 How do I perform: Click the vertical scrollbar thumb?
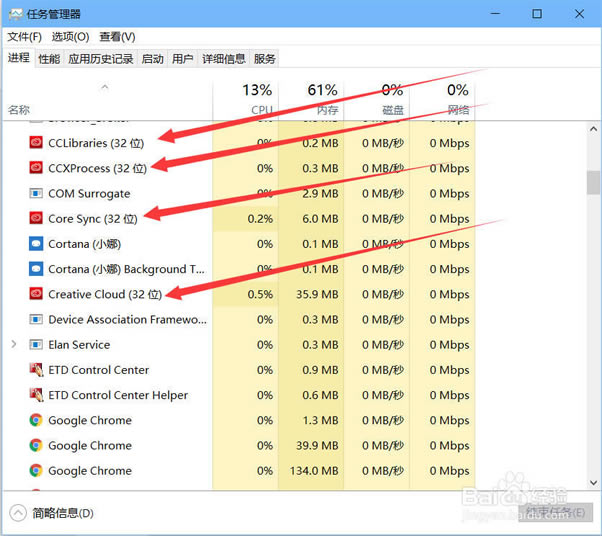593,182
